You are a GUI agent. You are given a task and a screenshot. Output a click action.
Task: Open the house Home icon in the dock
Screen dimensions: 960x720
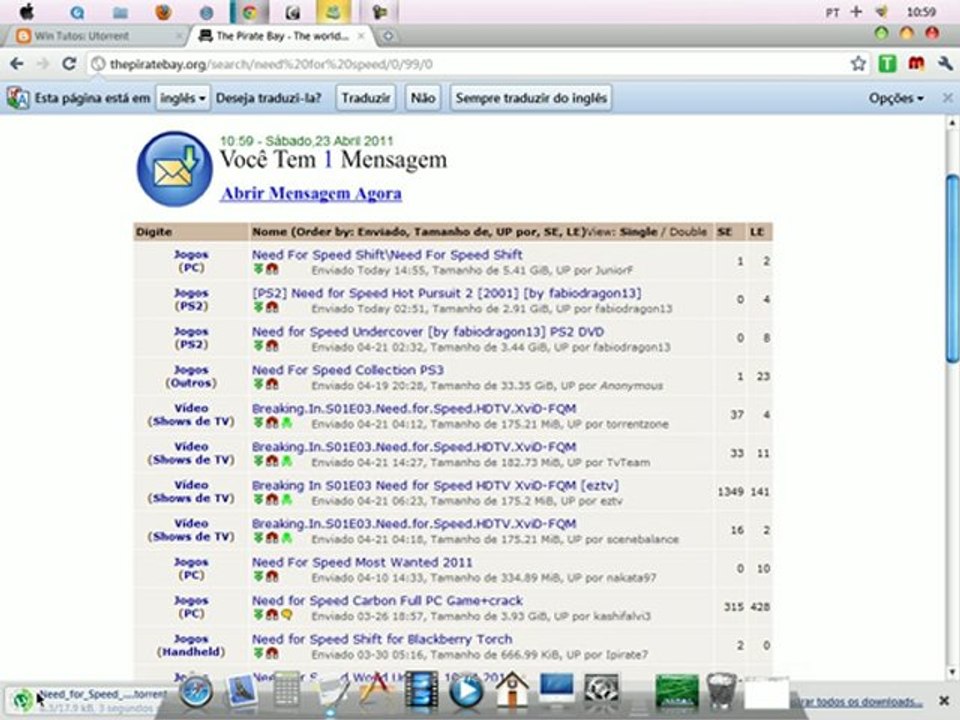click(512, 689)
